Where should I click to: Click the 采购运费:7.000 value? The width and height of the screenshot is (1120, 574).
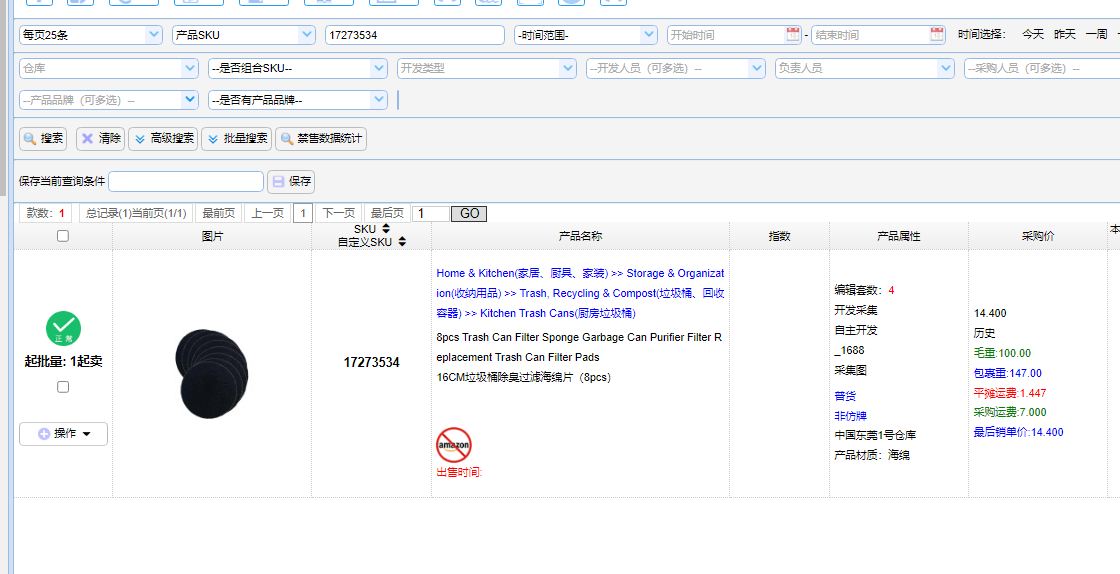[x=1010, y=412]
